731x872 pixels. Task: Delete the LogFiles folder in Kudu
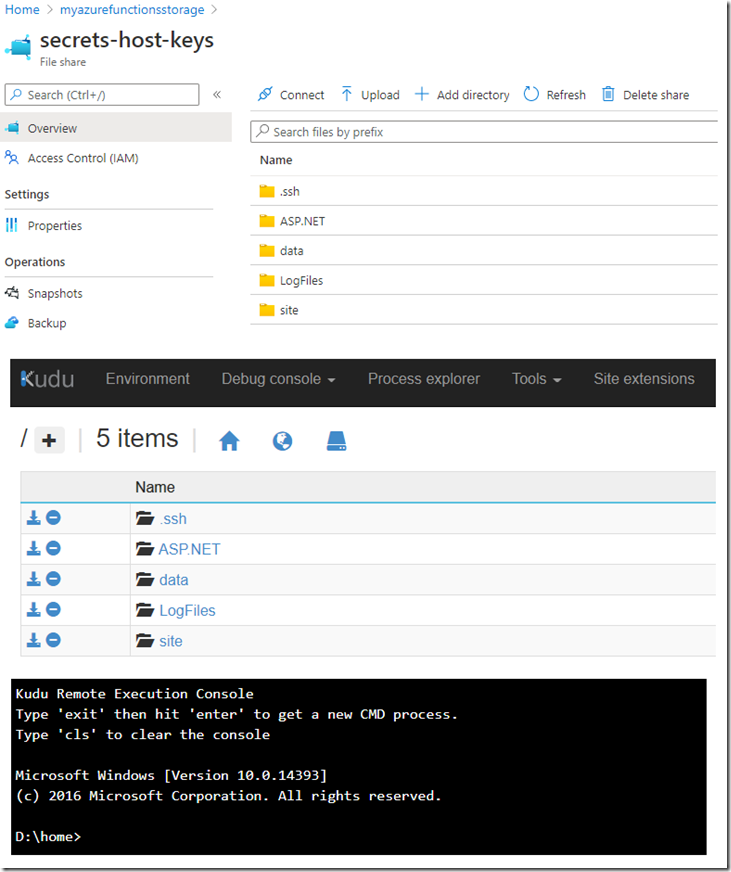click(x=53, y=610)
